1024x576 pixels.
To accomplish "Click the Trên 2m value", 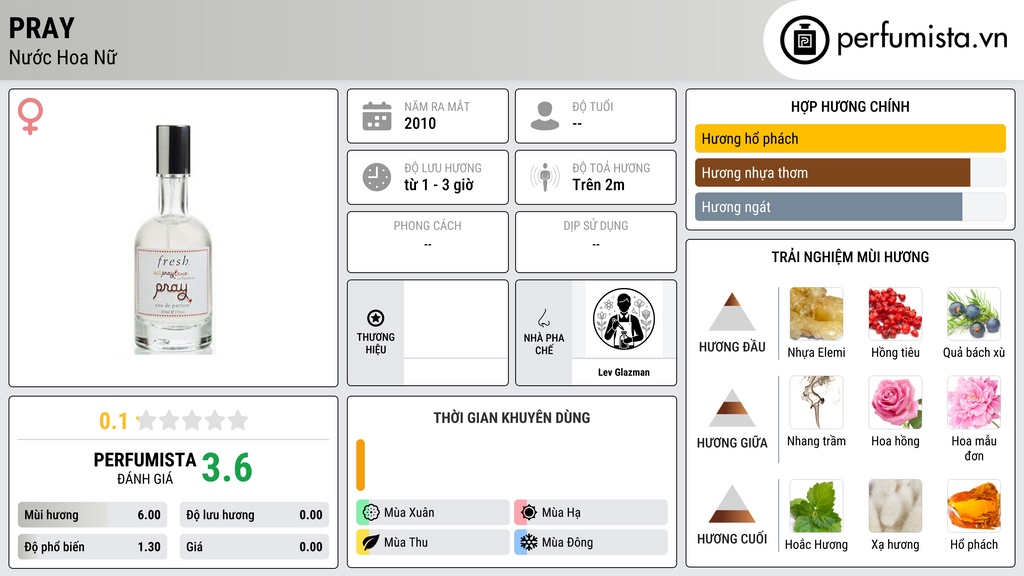I will pyautogui.click(x=598, y=185).
